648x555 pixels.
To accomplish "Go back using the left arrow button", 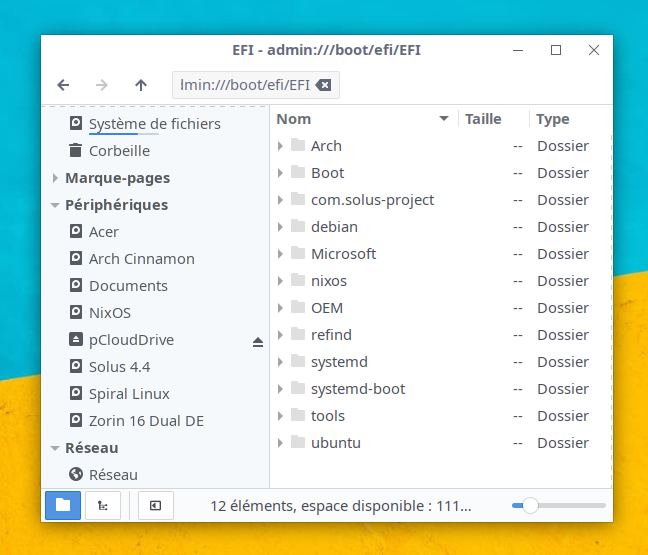I will tap(63, 85).
